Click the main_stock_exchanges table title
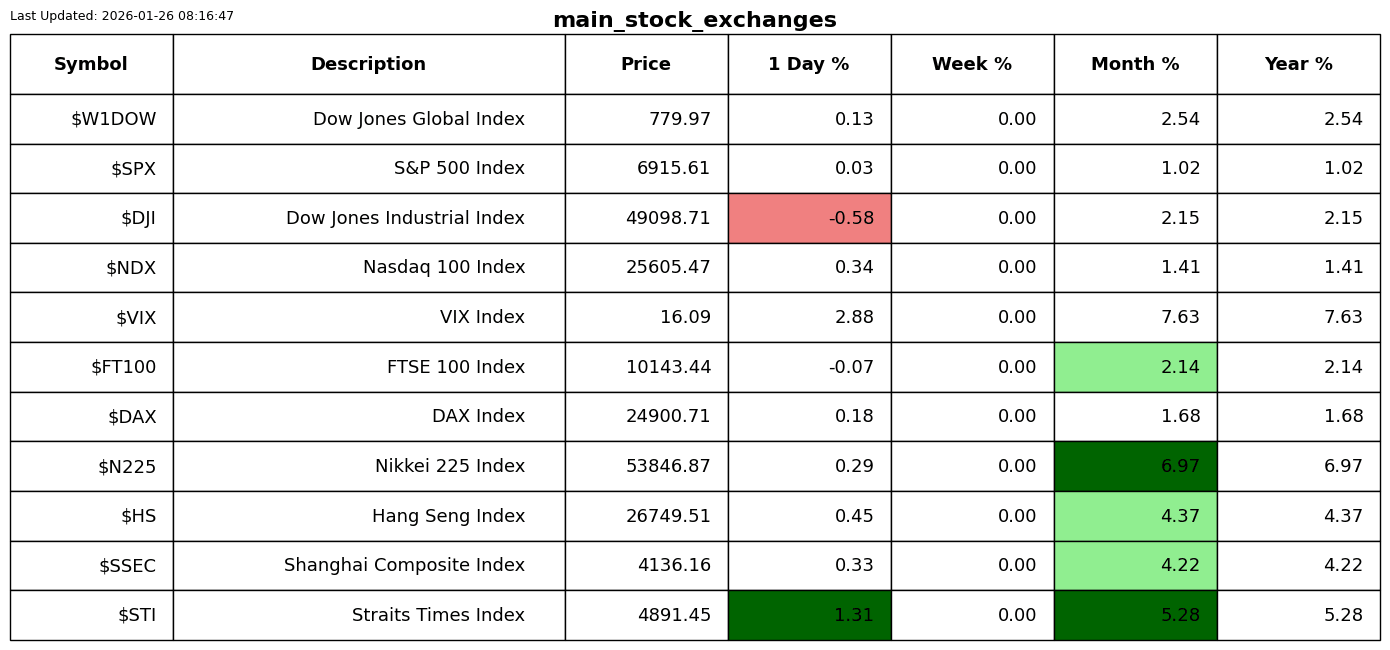 (694, 21)
